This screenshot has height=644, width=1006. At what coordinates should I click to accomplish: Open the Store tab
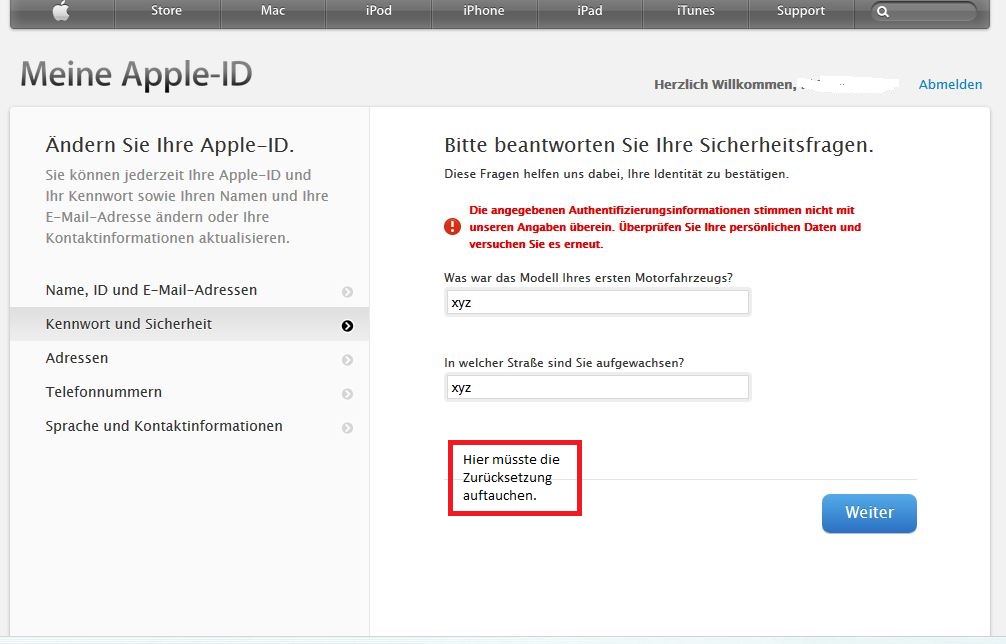tap(166, 11)
